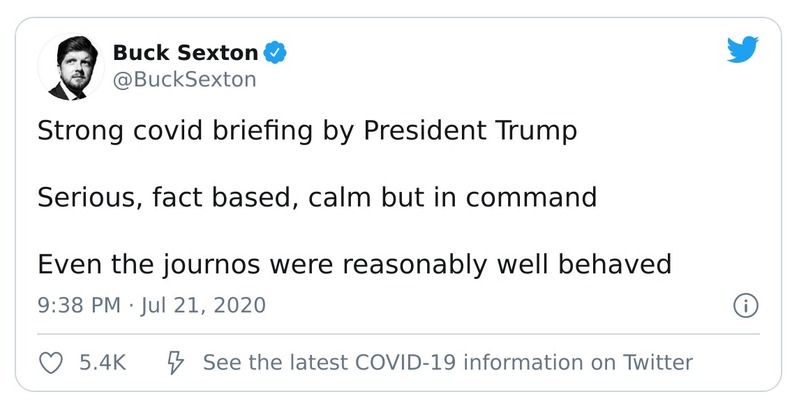Like the tweet with the heart icon
This screenshot has width=799, height=408.
(50, 361)
